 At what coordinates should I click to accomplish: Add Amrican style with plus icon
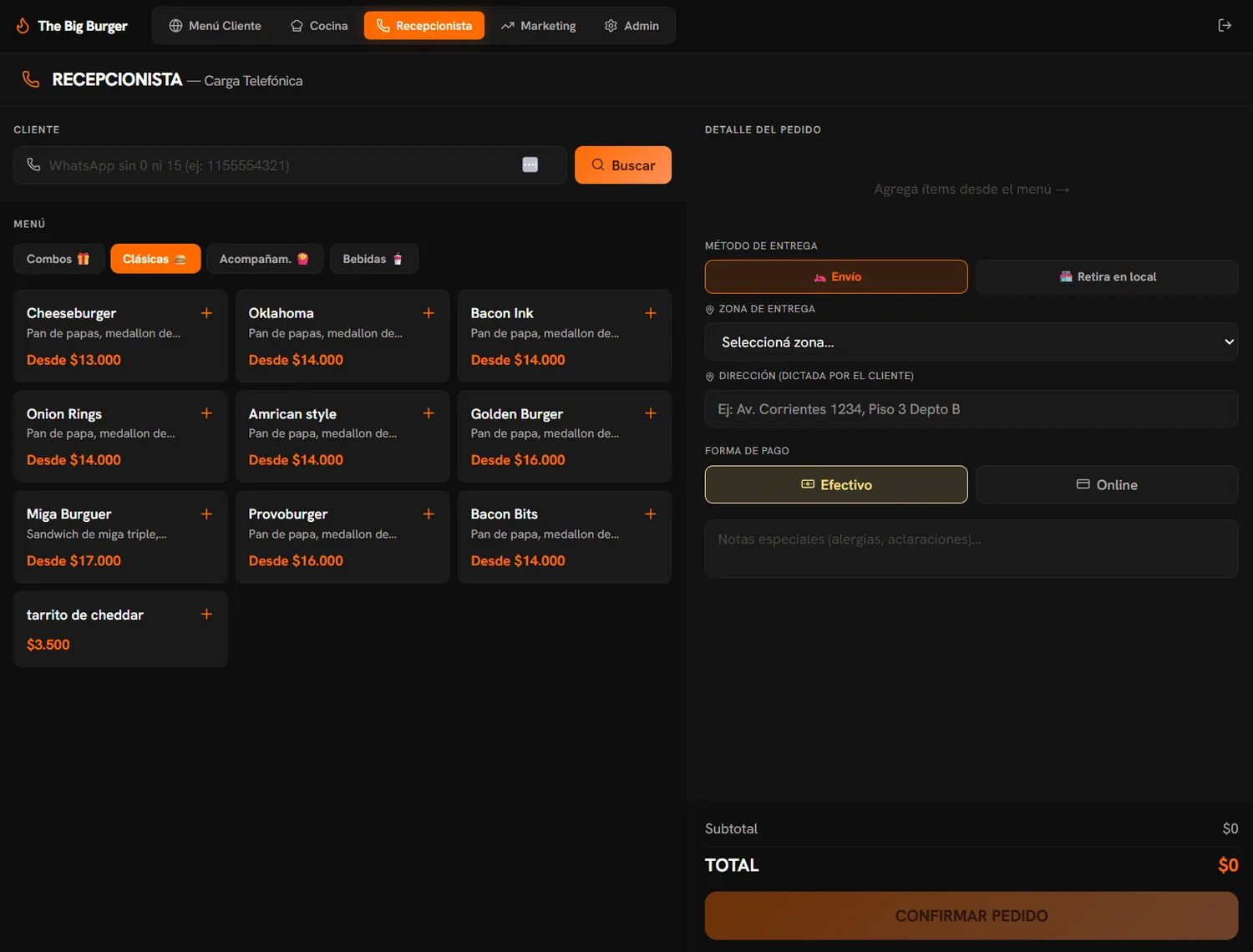pos(429,413)
